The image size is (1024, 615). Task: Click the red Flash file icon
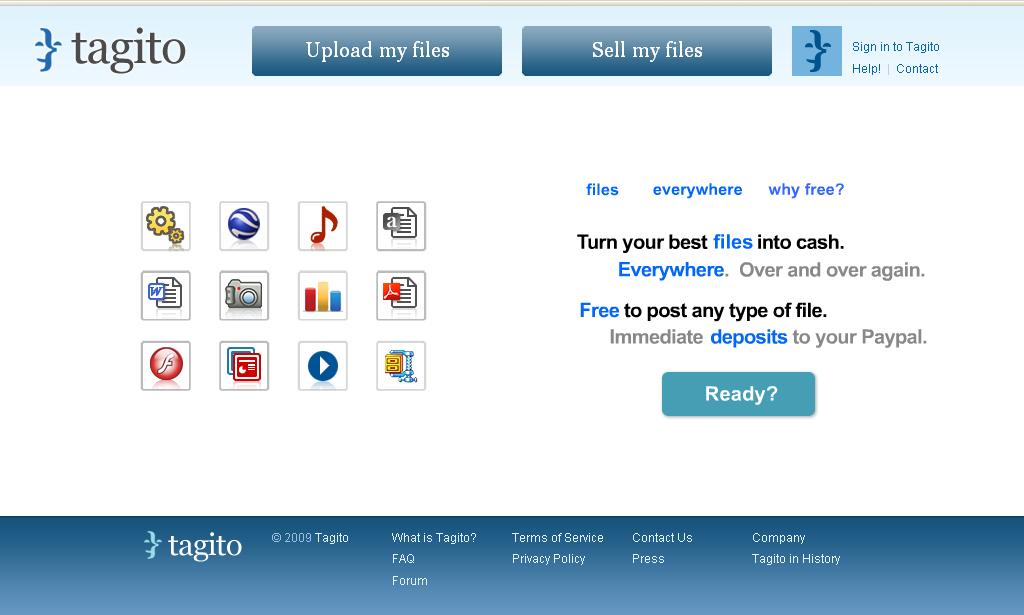[166, 366]
